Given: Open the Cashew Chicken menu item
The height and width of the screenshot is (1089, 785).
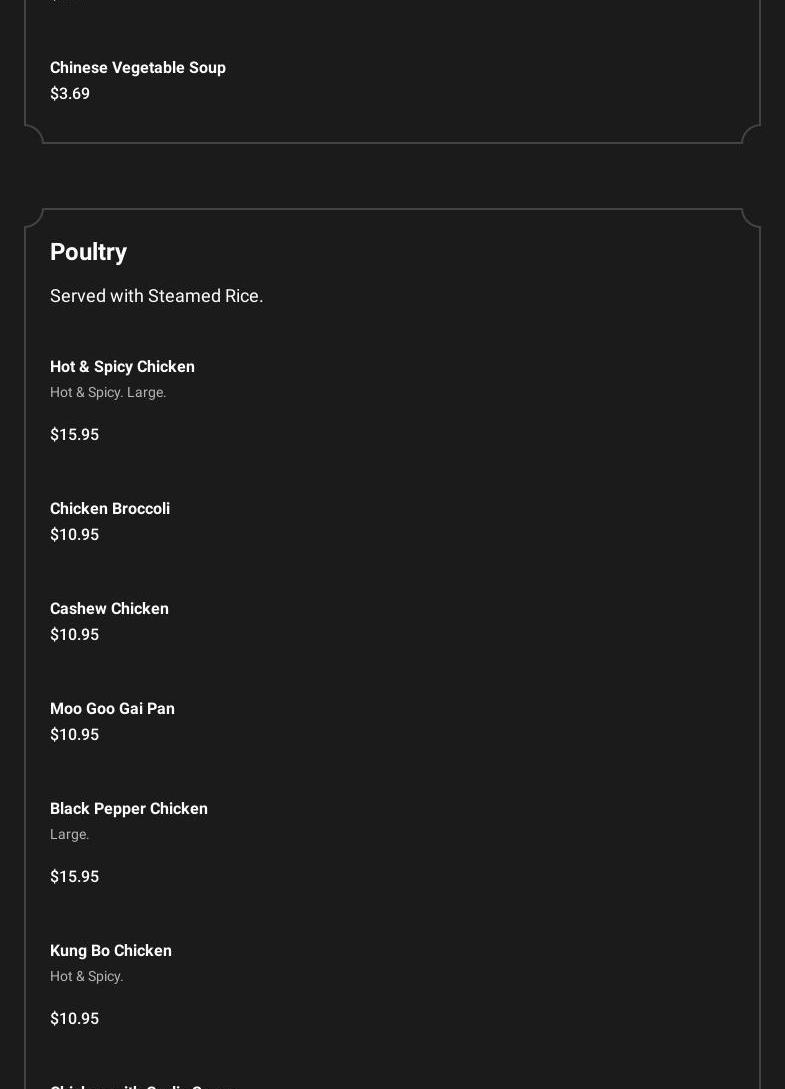Looking at the screenshot, I should [x=109, y=608].
